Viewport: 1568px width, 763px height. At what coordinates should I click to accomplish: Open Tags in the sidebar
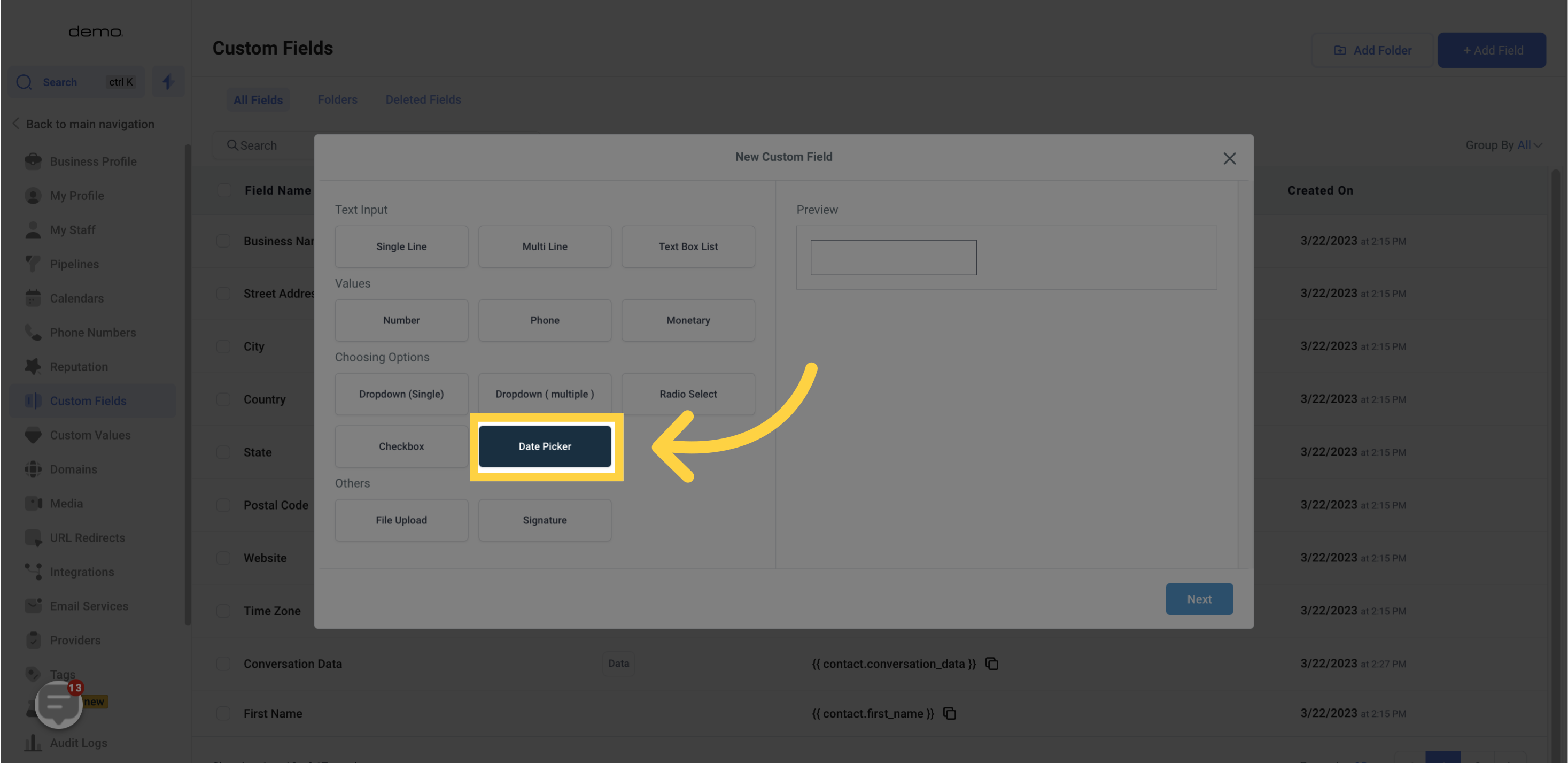[63, 674]
